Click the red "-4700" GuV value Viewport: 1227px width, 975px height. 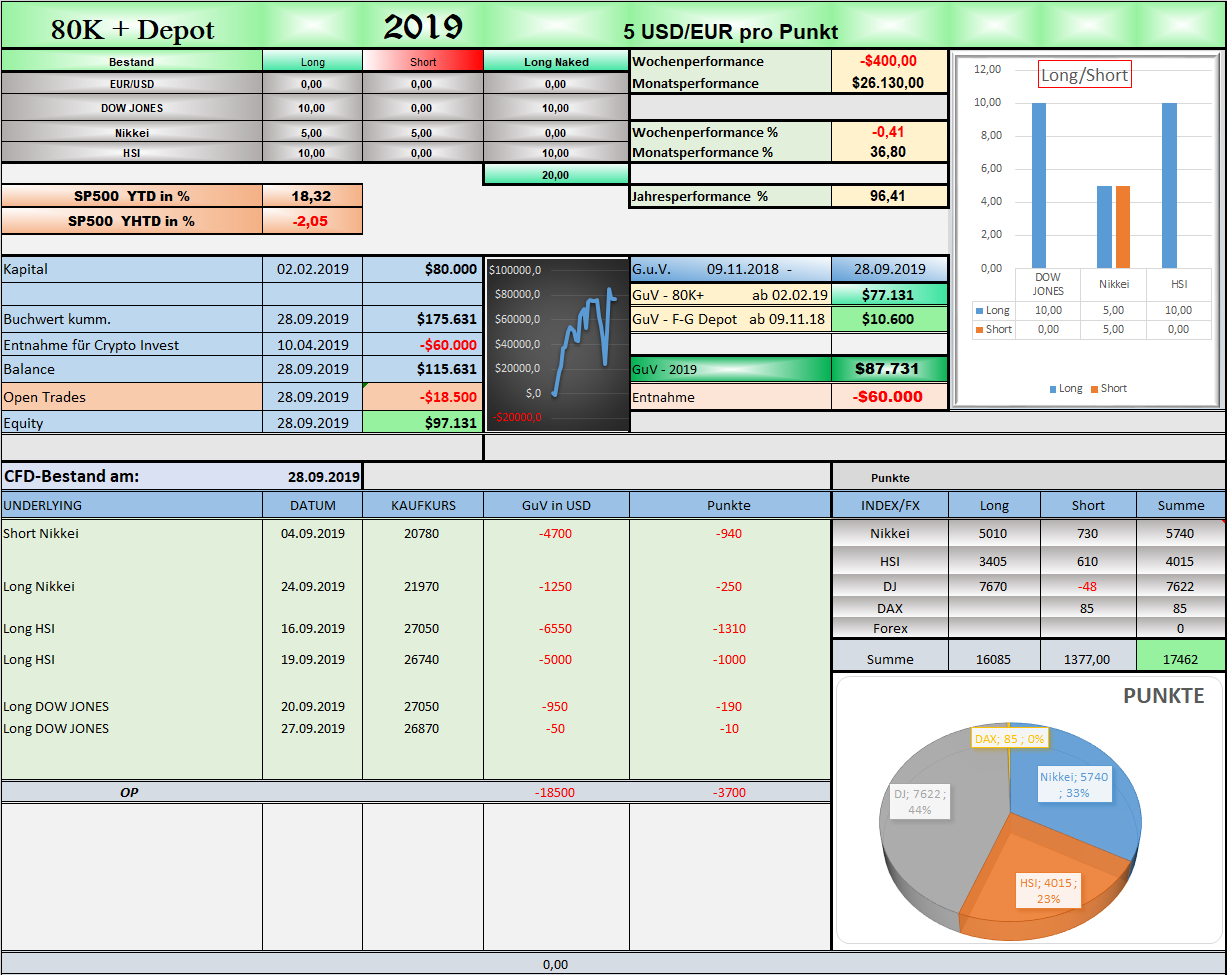tap(555, 533)
